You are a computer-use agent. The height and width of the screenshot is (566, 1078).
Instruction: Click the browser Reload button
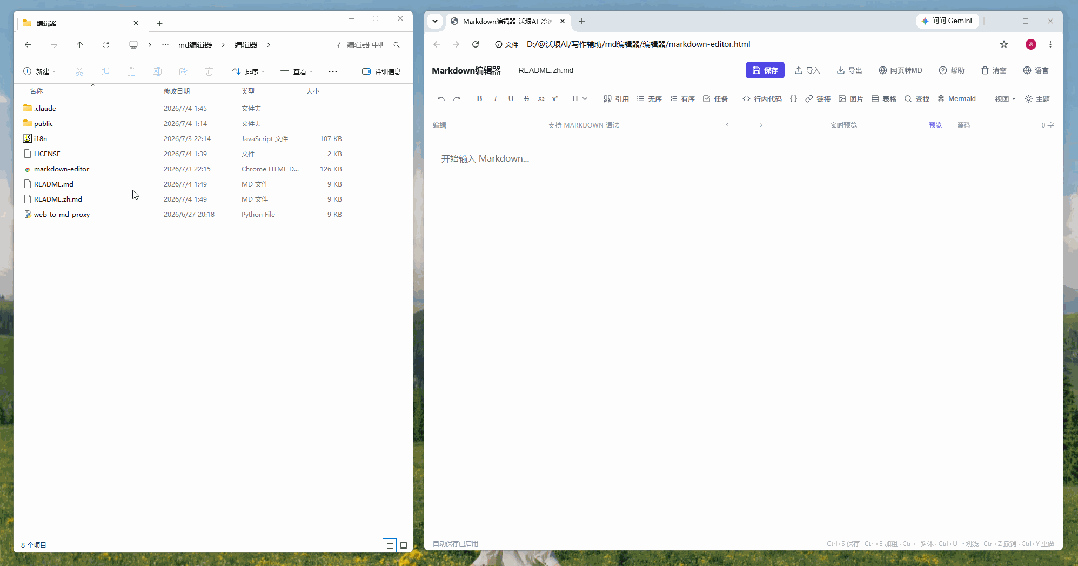tap(475, 44)
